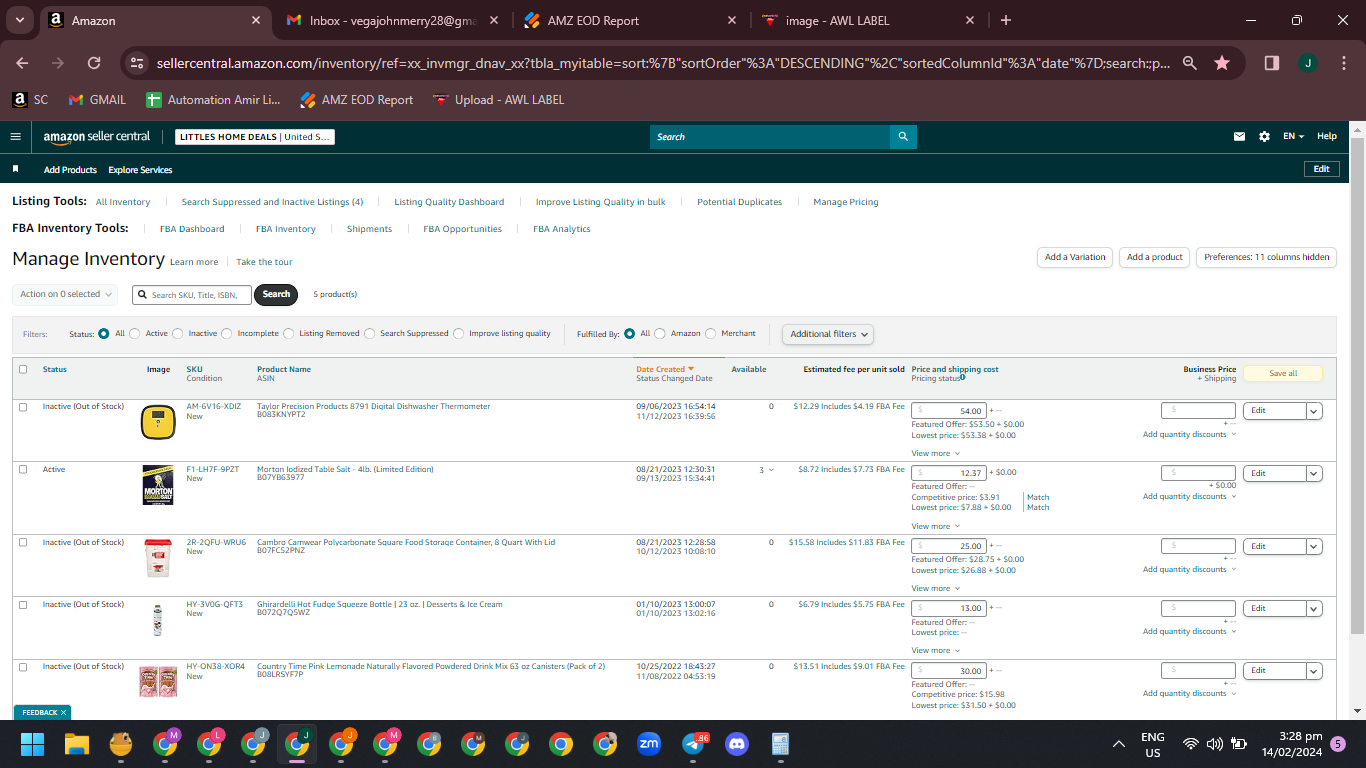
Task: Focus the price field showing 54.00
Action: coord(949,411)
